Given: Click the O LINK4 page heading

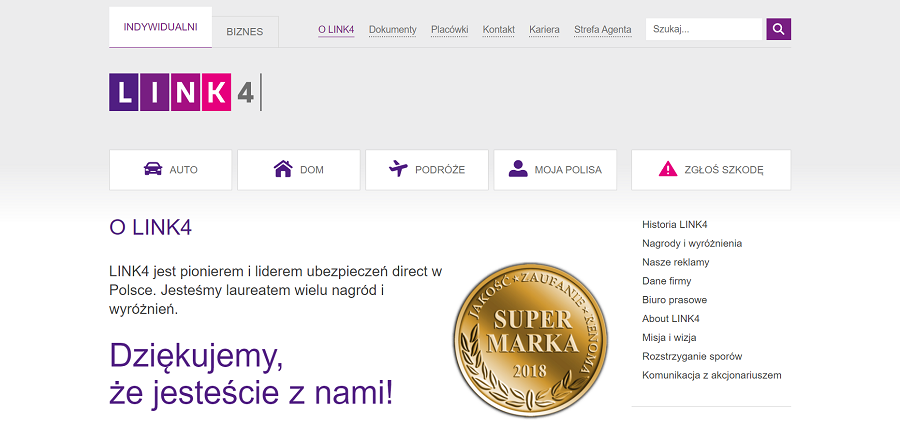Looking at the screenshot, I should (150, 228).
